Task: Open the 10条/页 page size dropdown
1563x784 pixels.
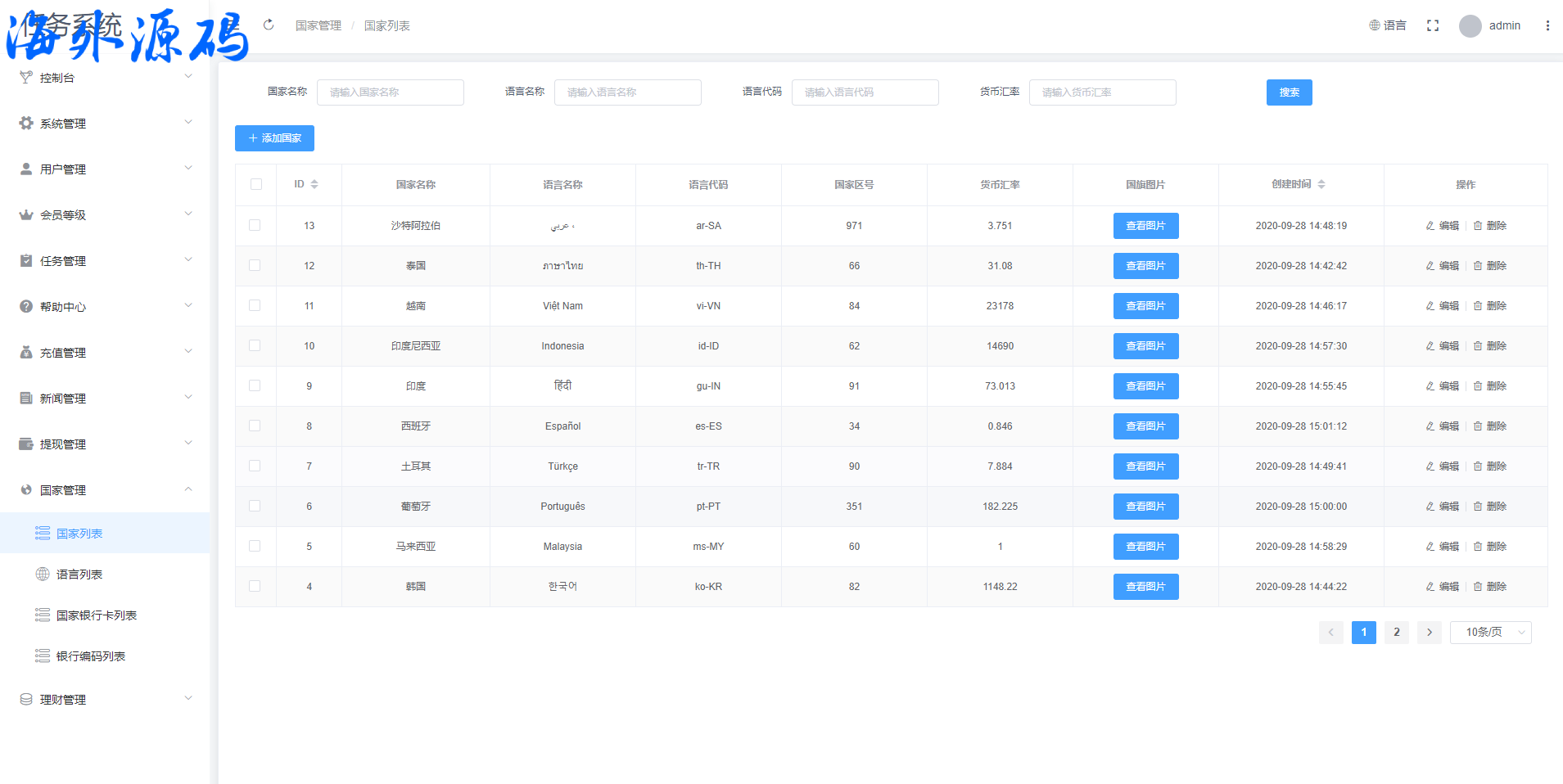Action: click(1490, 633)
